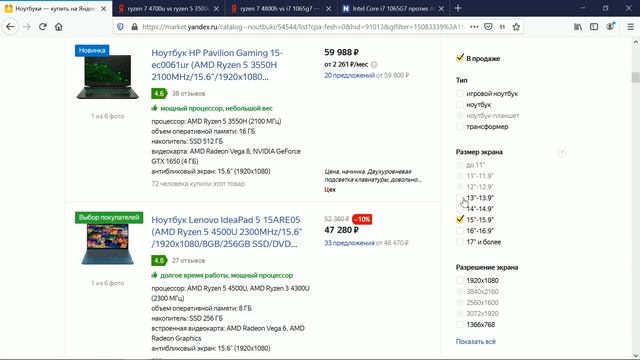Uncheck the 'В продаже' filter
The image size is (640, 360).
point(460,58)
